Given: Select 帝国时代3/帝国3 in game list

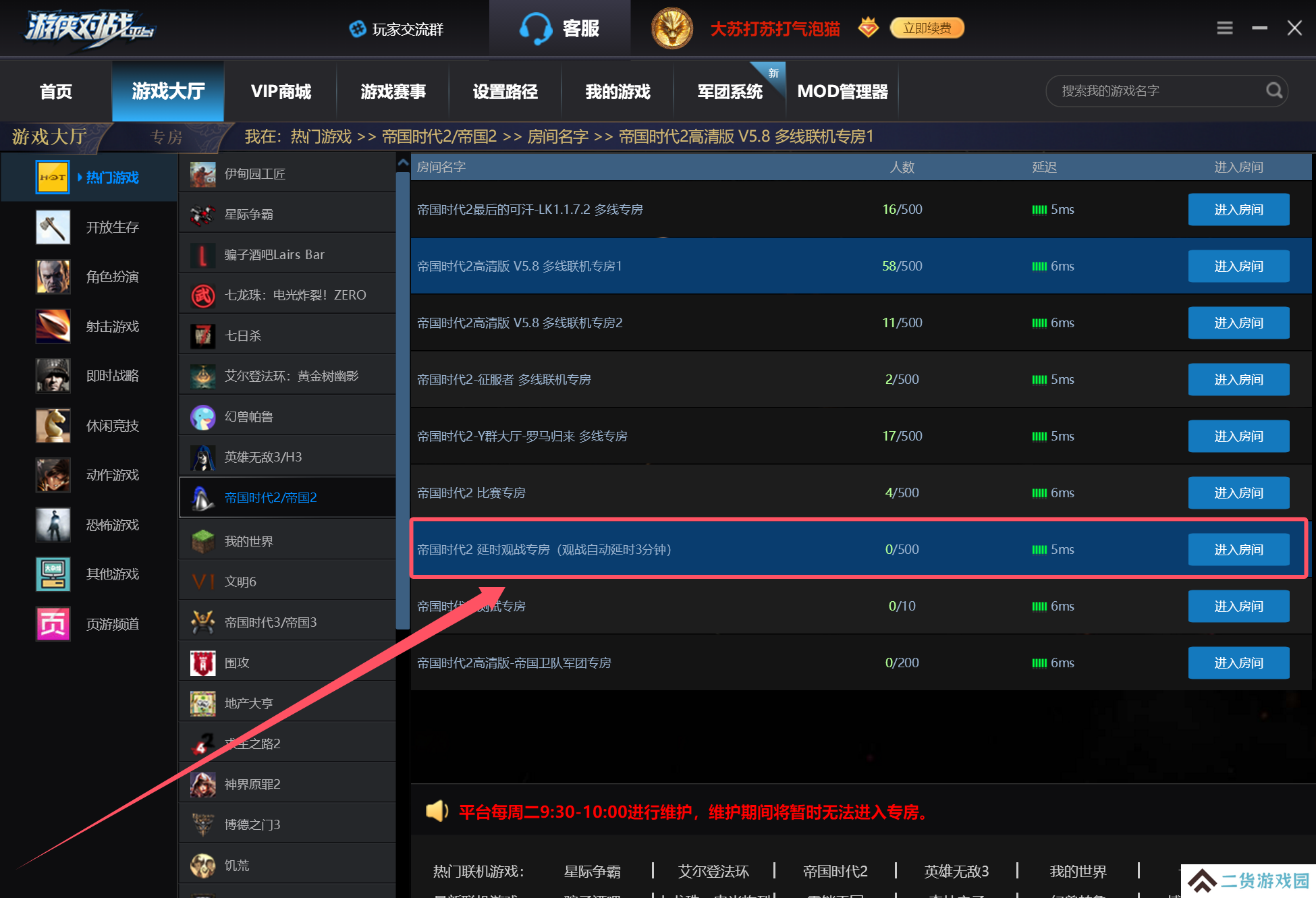Looking at the screenshot, I should (x=287, y=622).
